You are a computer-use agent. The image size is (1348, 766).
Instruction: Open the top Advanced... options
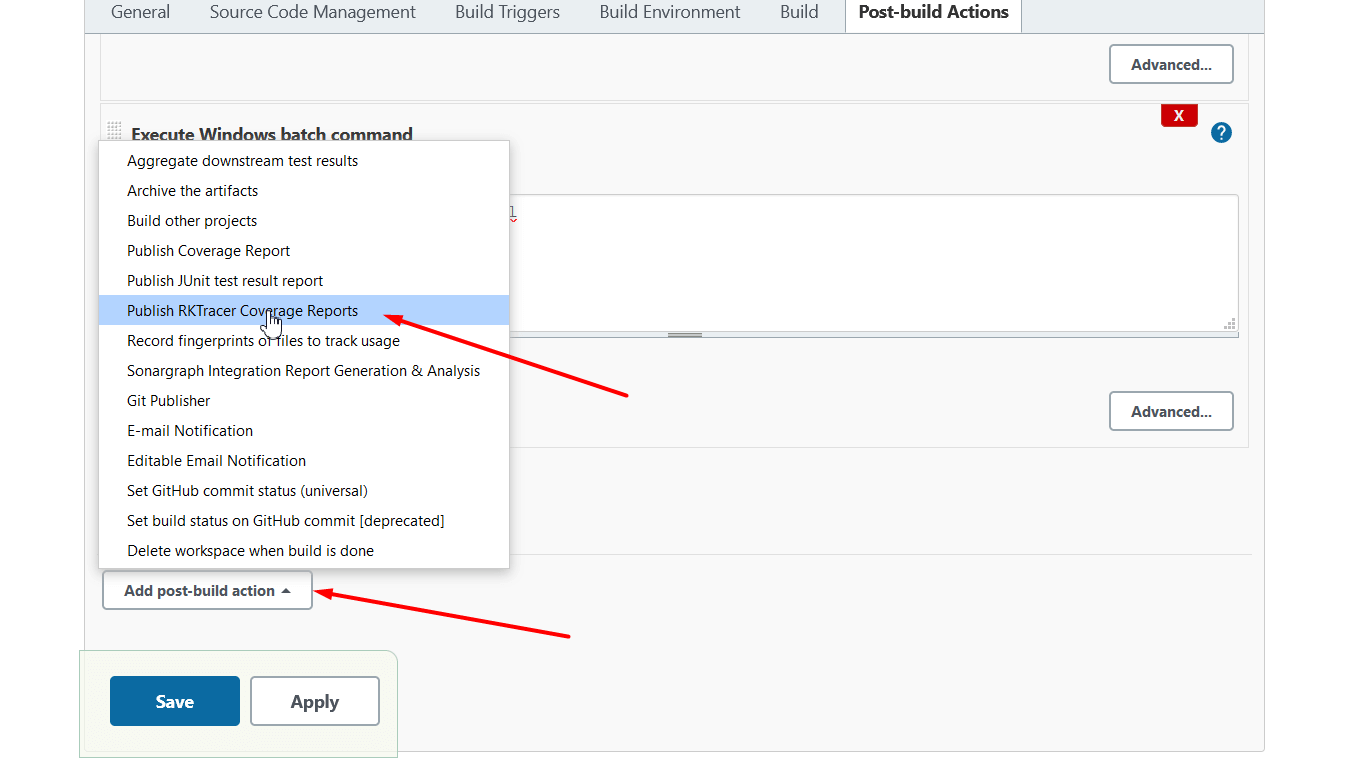coord(1171,63)
